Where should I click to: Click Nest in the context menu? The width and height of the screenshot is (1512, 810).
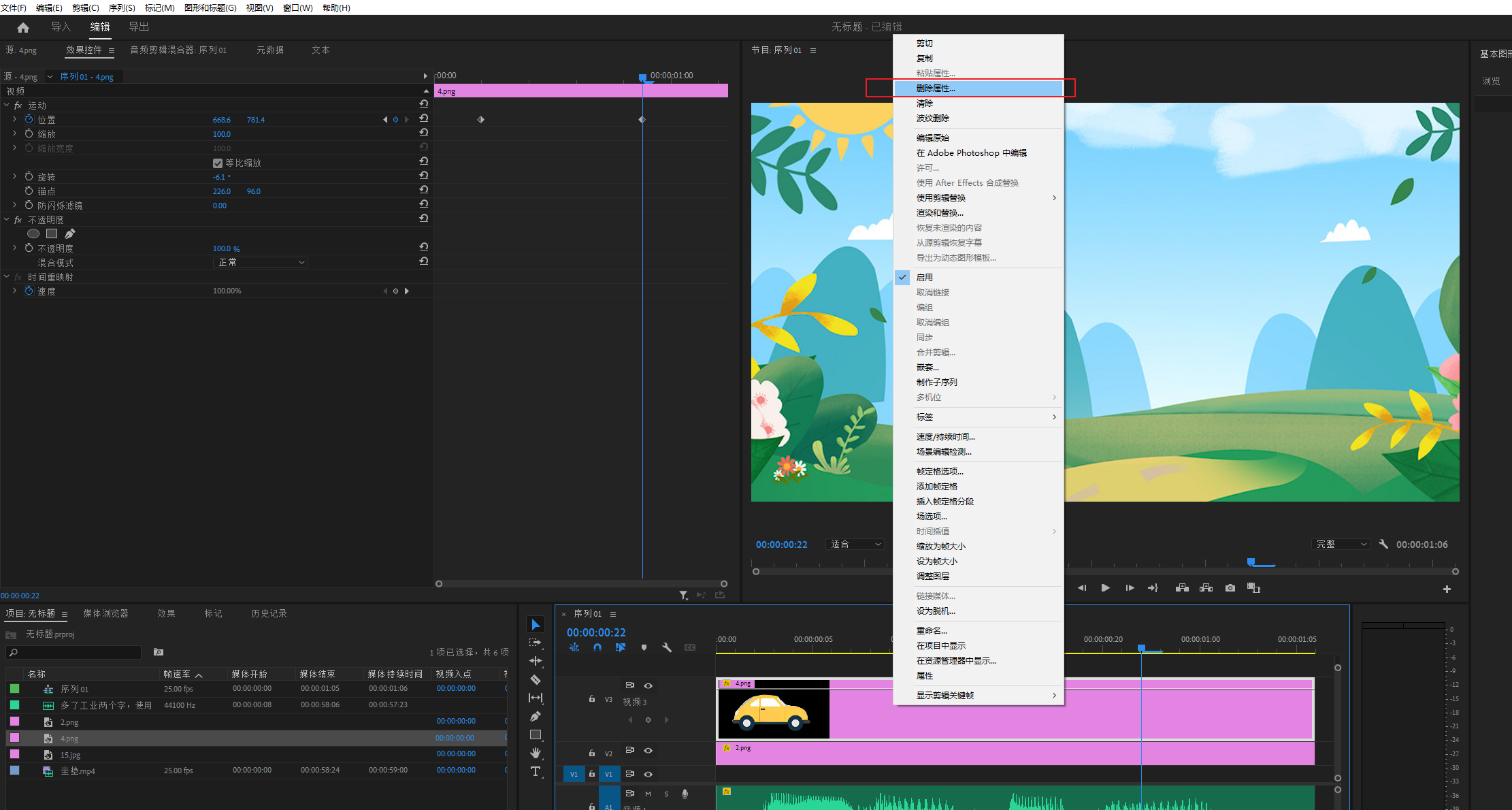927,368
